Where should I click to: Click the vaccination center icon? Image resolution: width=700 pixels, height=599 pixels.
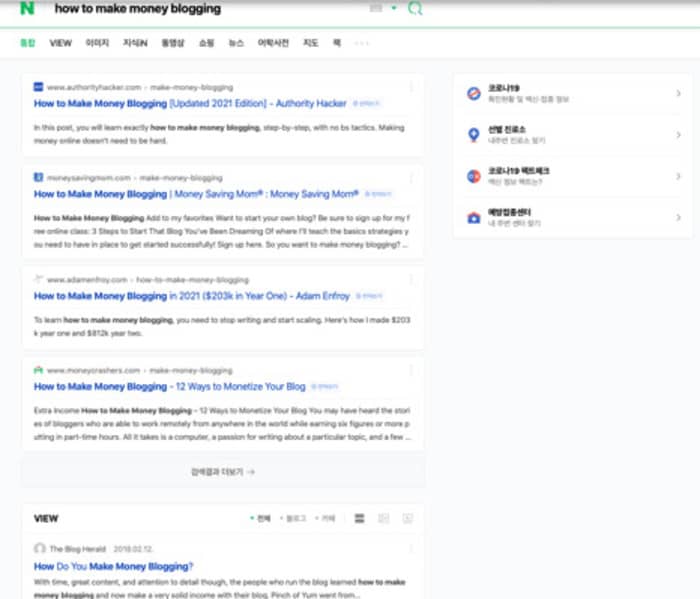point(474,217)
